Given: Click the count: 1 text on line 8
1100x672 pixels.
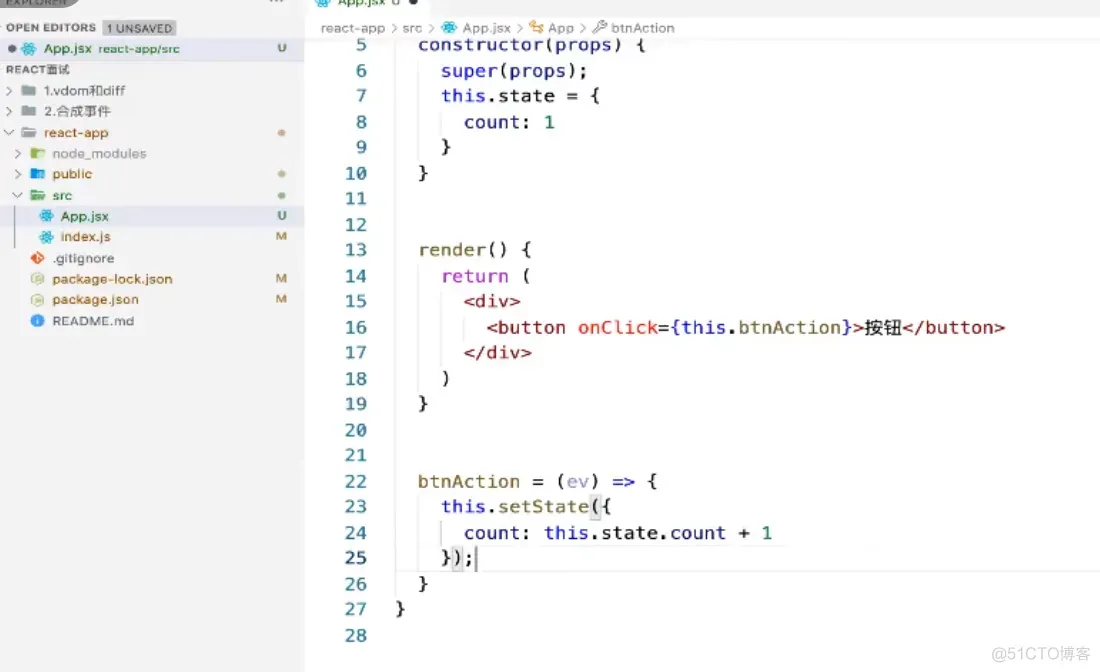Looking at the screenshot, I should (x=509, y=122).
